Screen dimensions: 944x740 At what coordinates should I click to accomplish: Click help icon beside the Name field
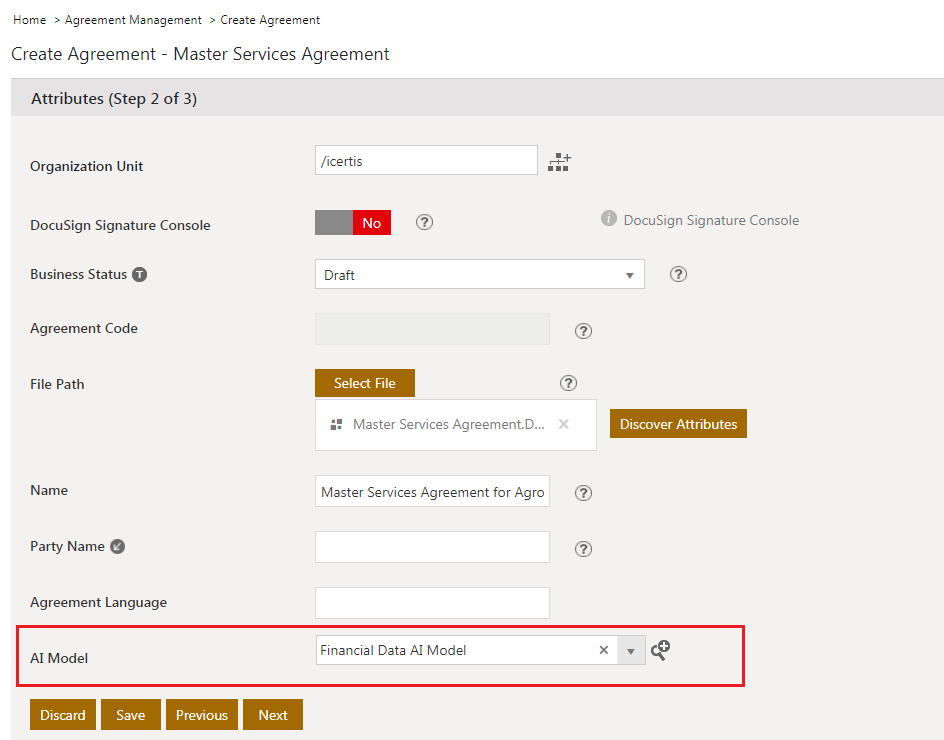pyautogui.click(x=584, y=492)
